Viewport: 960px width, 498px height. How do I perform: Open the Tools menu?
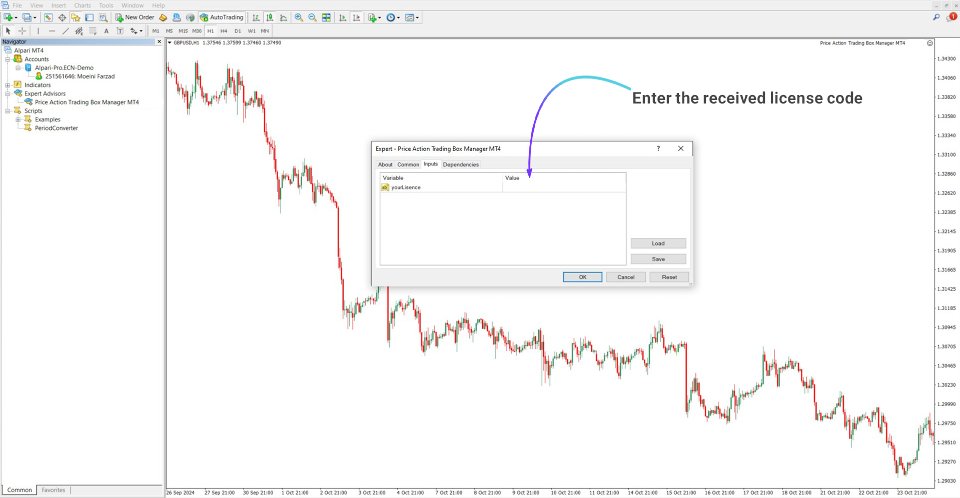click(x=106, y=6)
